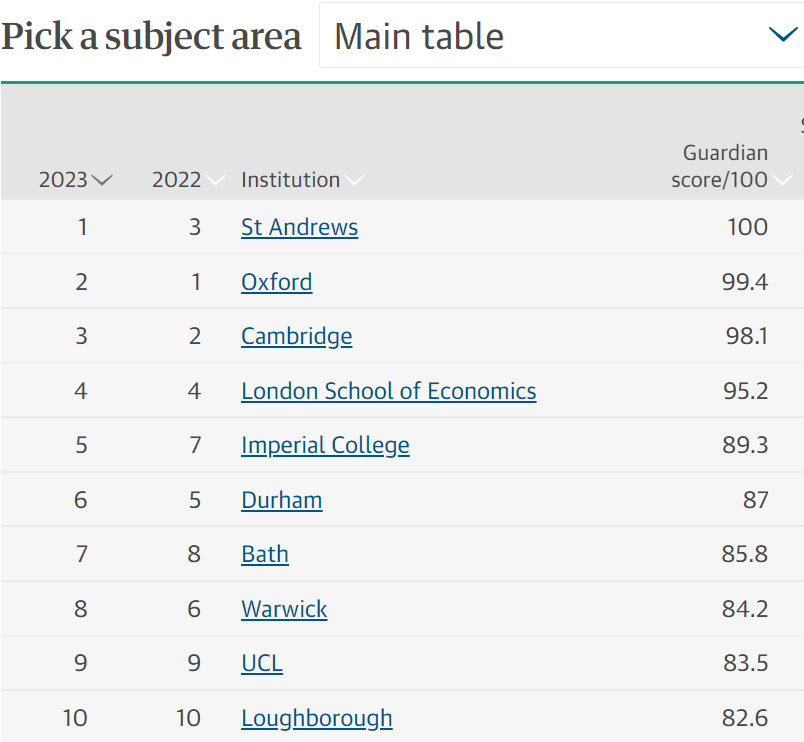
Task: Select the Imperial College link
Action: [325, 445]
